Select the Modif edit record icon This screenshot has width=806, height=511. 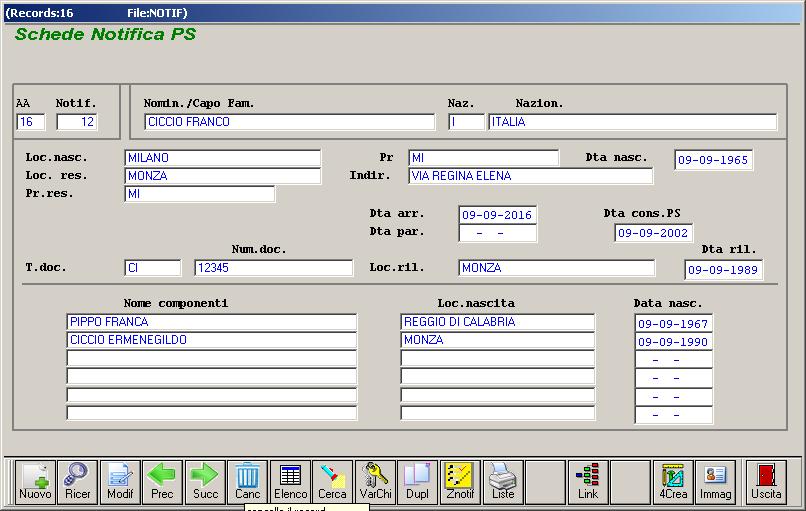[x=120, y=481]
